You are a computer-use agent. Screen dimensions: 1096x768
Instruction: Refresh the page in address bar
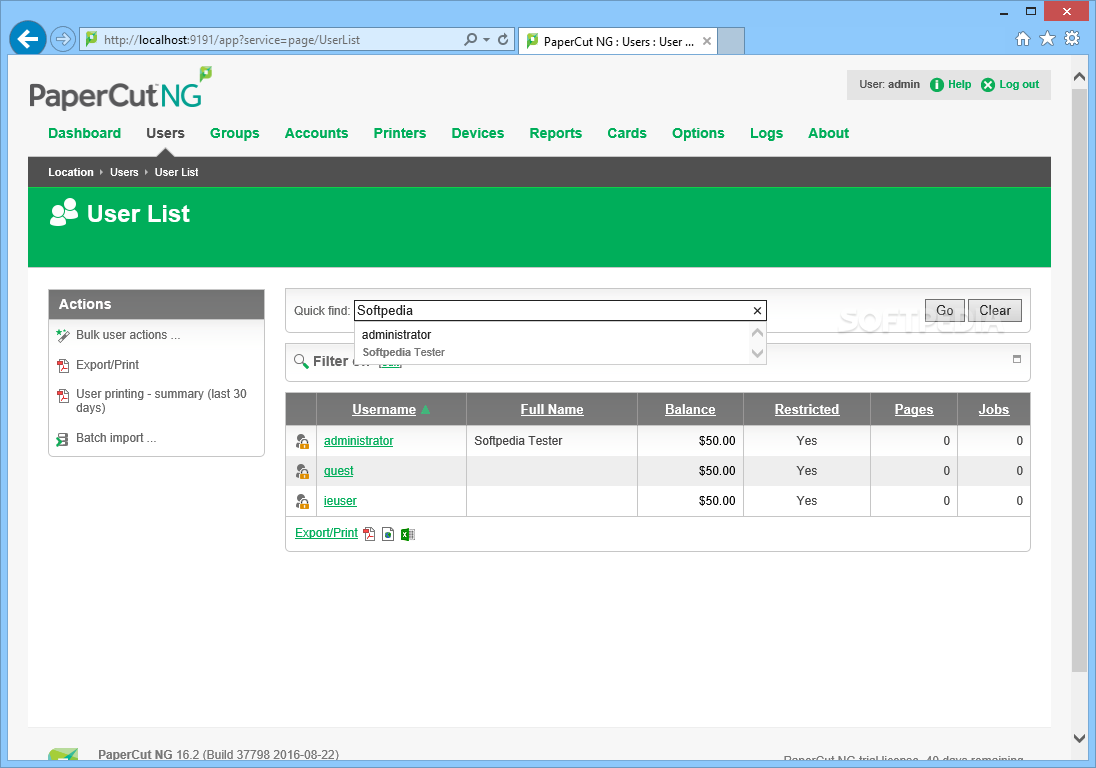point(503,40)
